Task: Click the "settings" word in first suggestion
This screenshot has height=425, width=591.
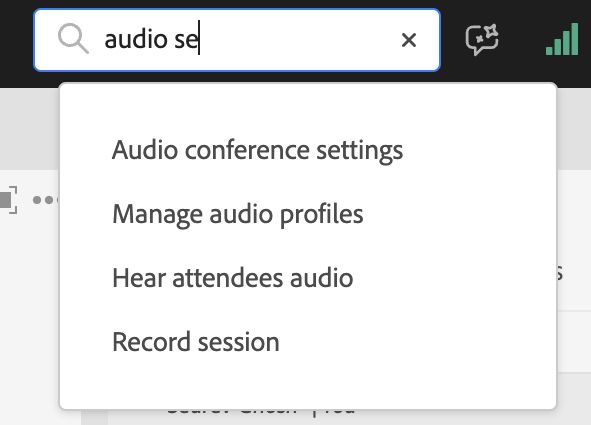Action: click(x=360, y=151)
